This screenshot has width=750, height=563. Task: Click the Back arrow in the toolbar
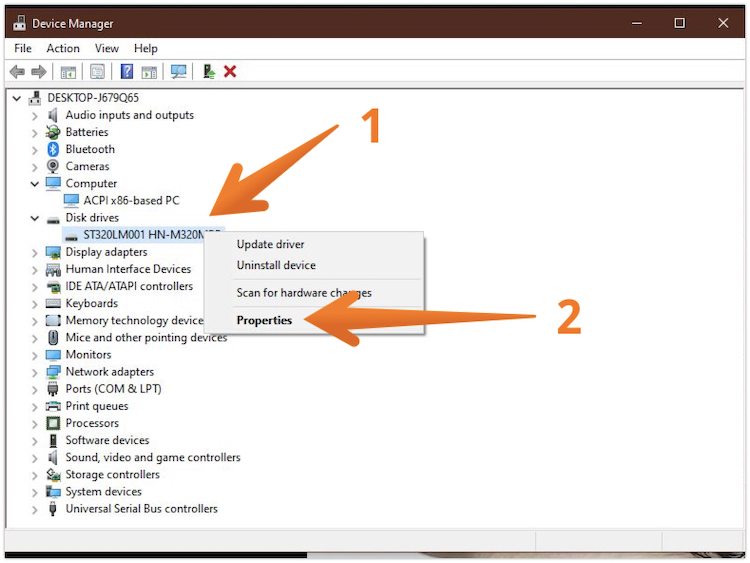[17, 72]
